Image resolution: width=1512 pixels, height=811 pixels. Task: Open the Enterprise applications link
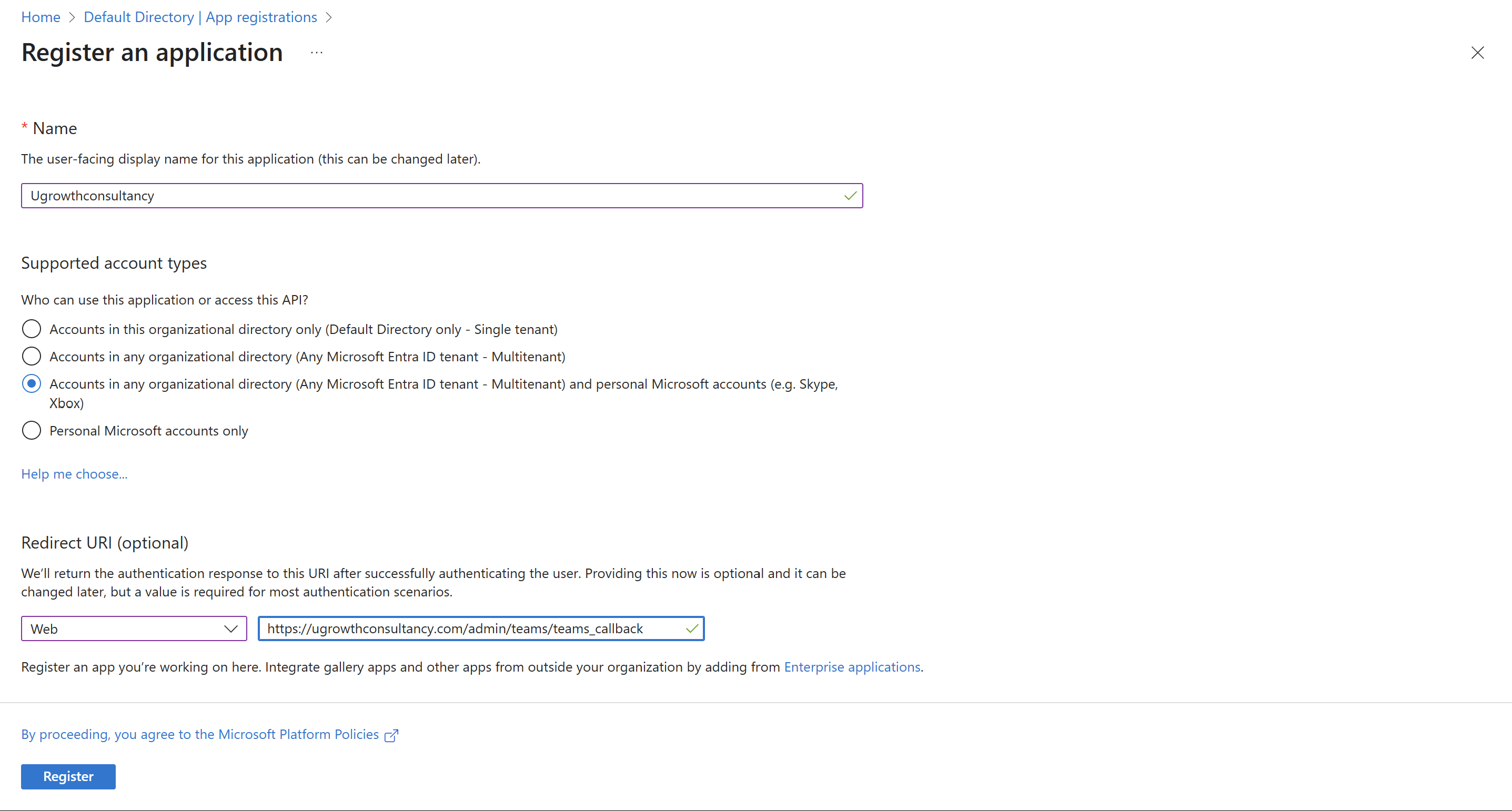click(852, 667)
